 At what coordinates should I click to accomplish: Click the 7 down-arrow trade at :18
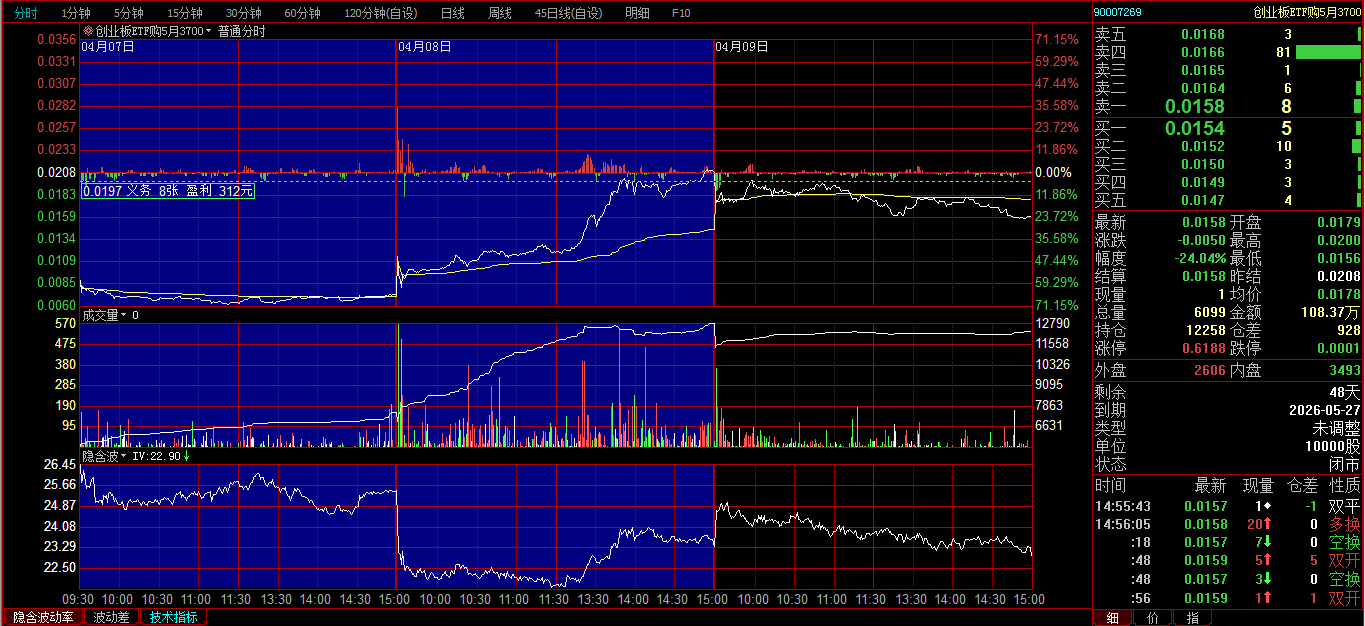(1264, 542)
